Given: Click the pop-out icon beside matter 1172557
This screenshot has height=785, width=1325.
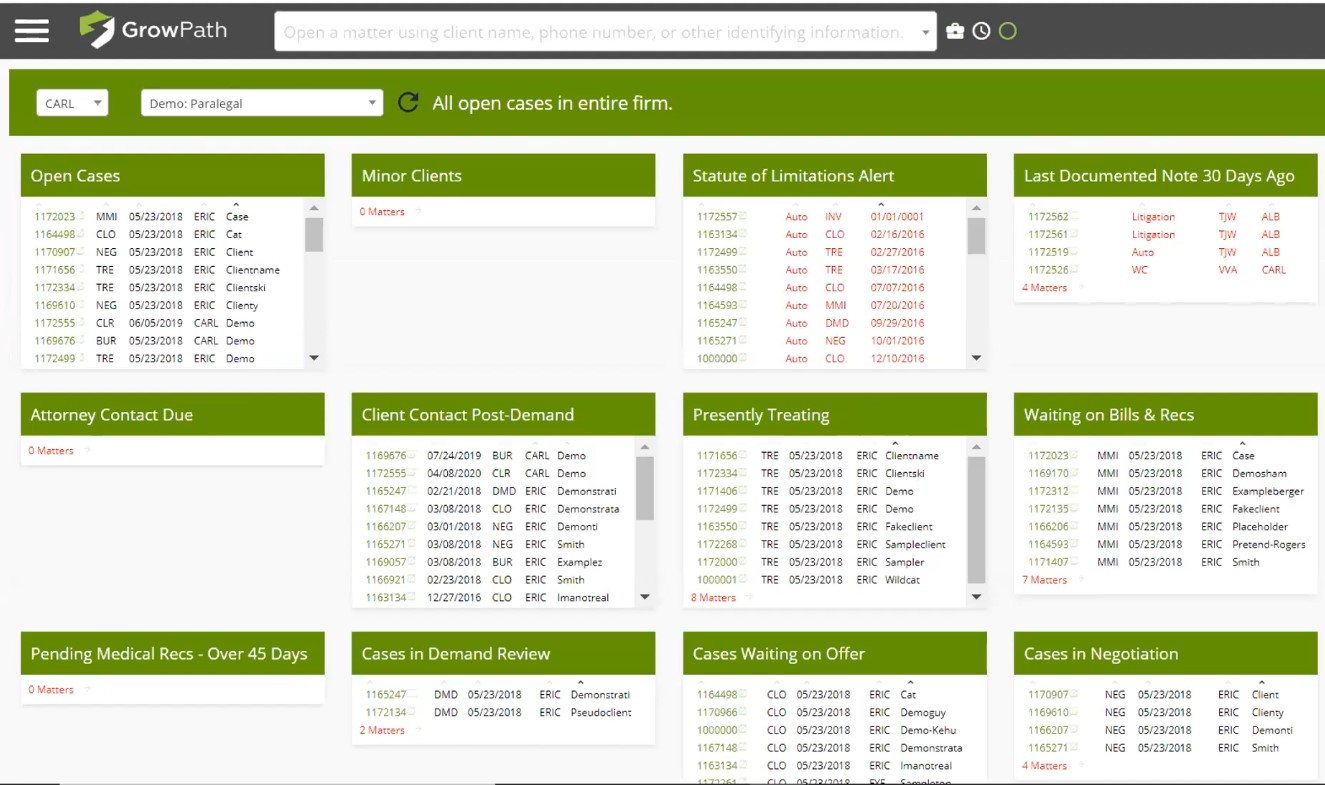Looking at the screenshot, I should [x=745, y=216].
